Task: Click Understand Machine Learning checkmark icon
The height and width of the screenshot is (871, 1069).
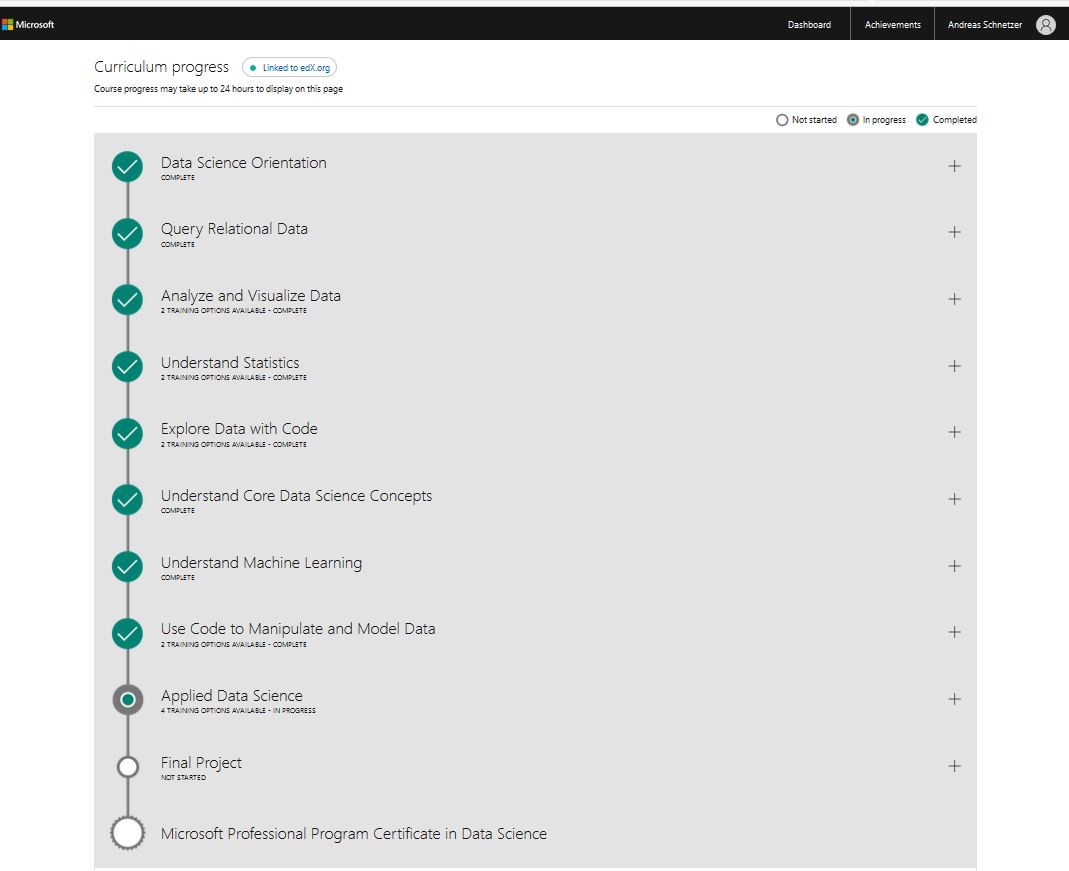Action: 127,567
